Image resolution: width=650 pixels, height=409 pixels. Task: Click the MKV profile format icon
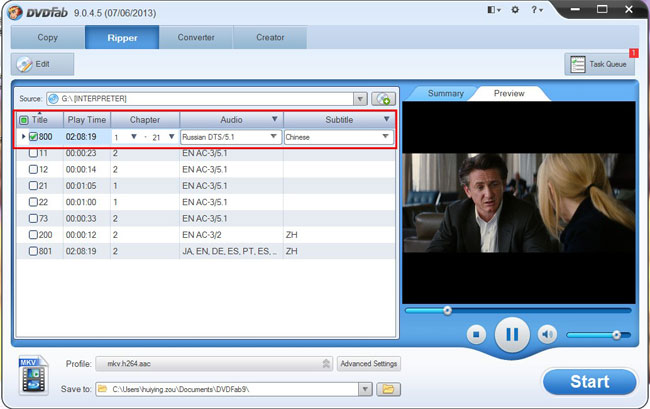click(x=34, y=375)
